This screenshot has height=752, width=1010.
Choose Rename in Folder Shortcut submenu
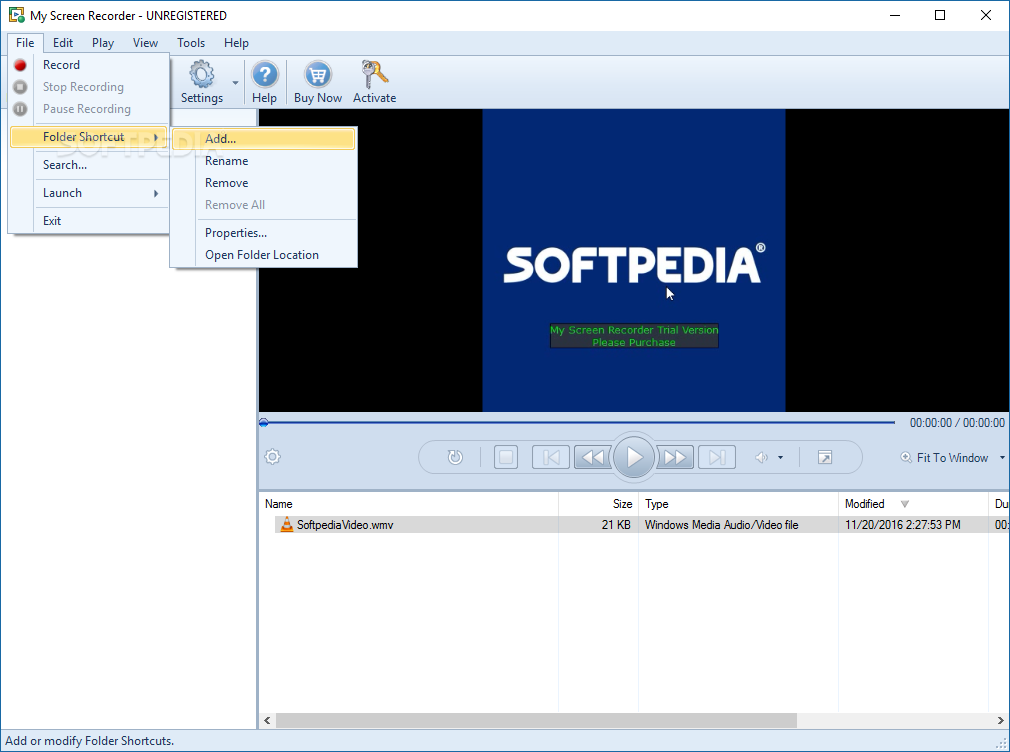pos(263,161)
